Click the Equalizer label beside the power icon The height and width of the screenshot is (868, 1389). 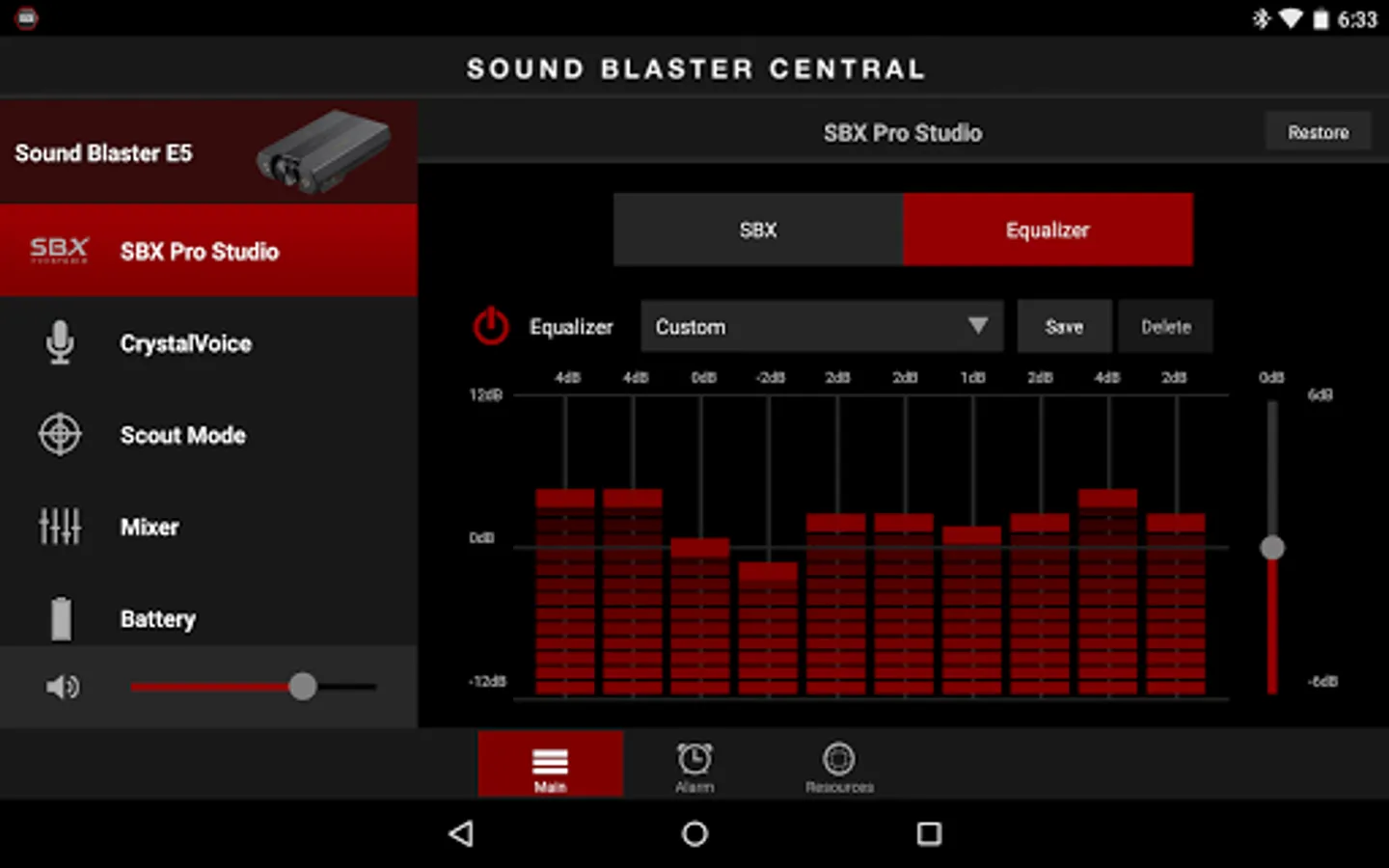tap(571, 327)
